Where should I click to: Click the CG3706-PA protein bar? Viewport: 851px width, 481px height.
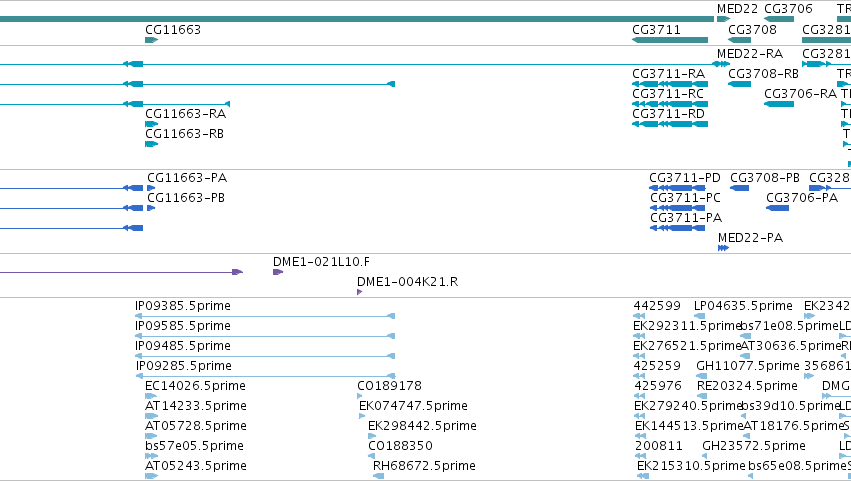pyautogui.click(x=777, y=208)
